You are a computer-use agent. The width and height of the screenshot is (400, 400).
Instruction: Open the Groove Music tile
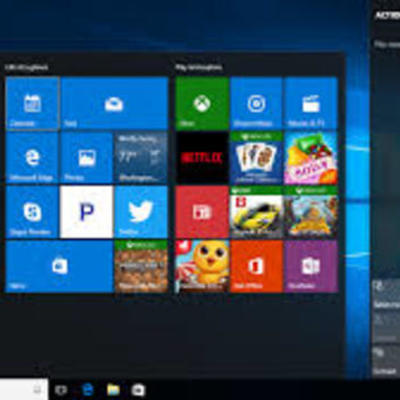click(x=256, y=103)
